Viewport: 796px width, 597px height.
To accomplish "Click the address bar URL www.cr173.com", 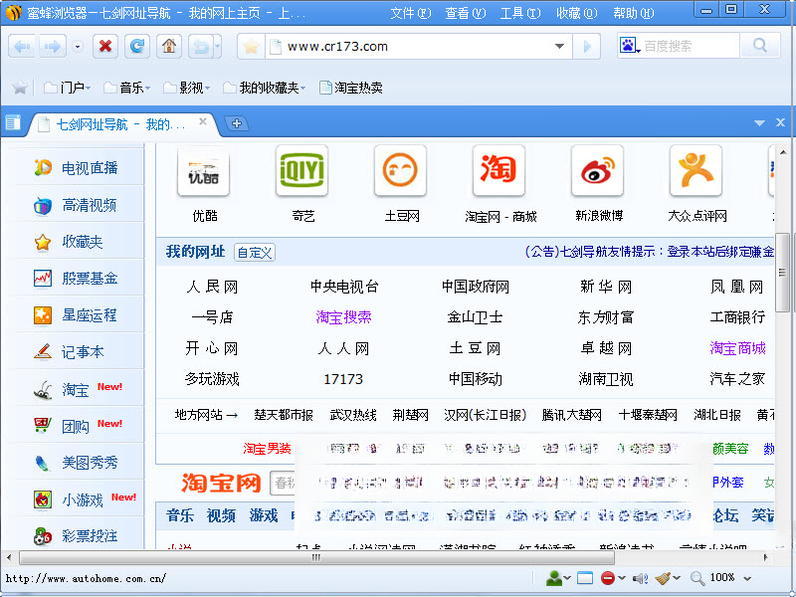I will click(338, 47).
